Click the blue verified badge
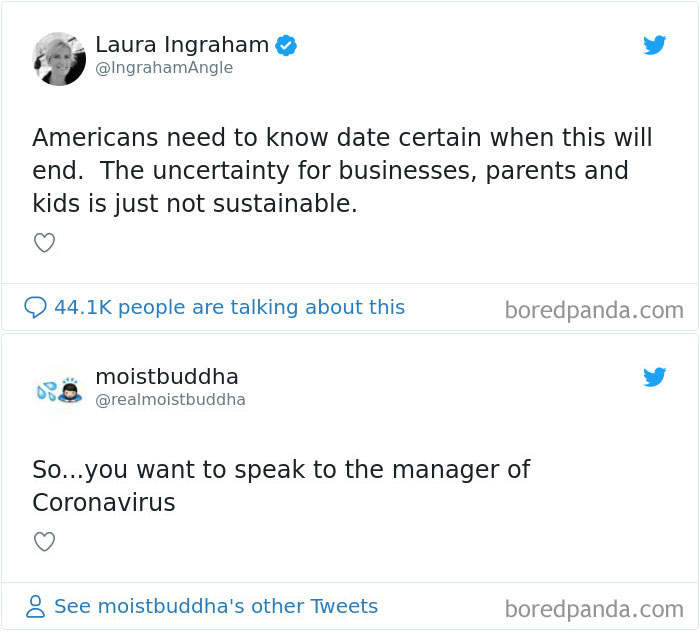 pyautogui.click(x=285, y=46)
